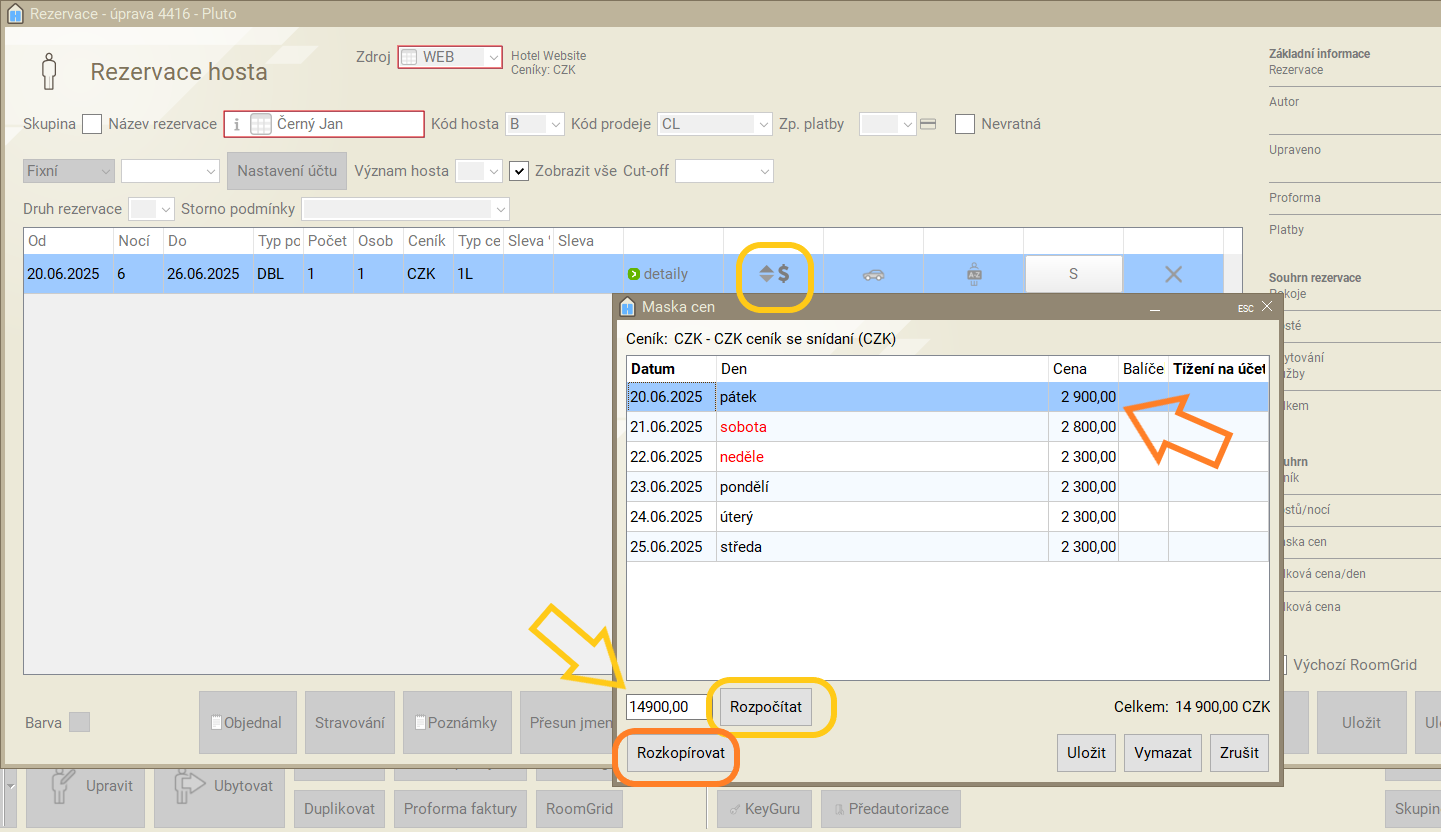Click the grid icon before Černý Jan
The image size is (1441, 832).
[x=260, y=124]
